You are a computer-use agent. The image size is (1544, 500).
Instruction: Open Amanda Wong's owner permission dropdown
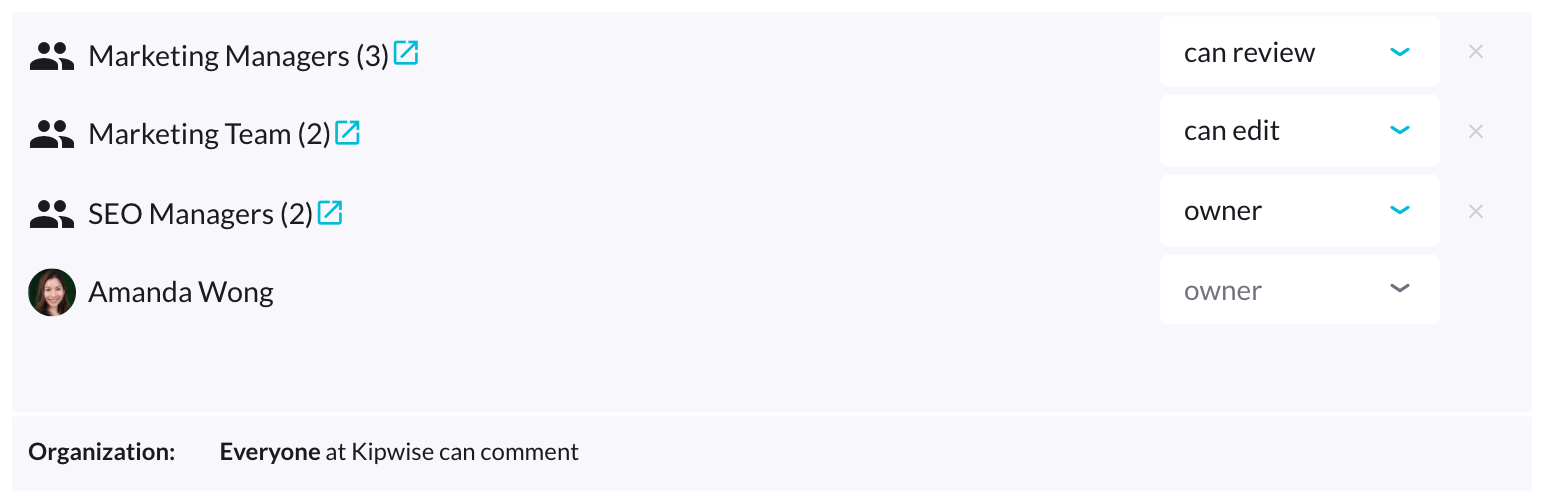pos(1299,290)
